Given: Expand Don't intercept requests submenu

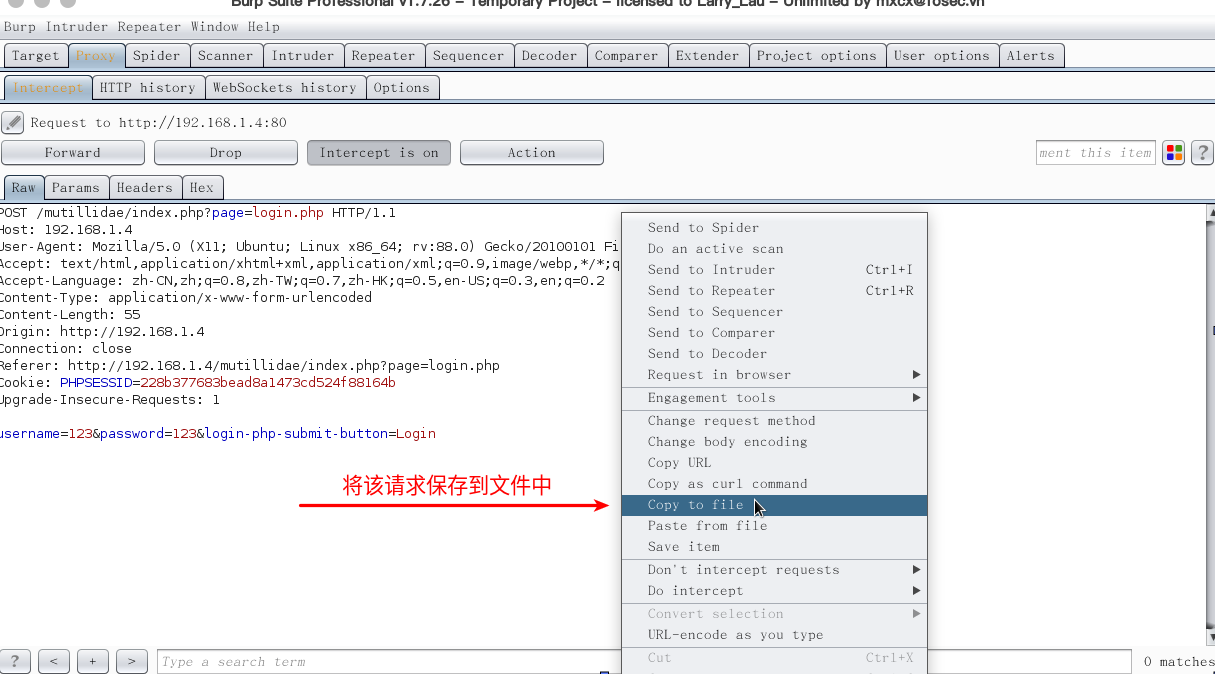Looking at the screenshot, I should pos(774,570).
